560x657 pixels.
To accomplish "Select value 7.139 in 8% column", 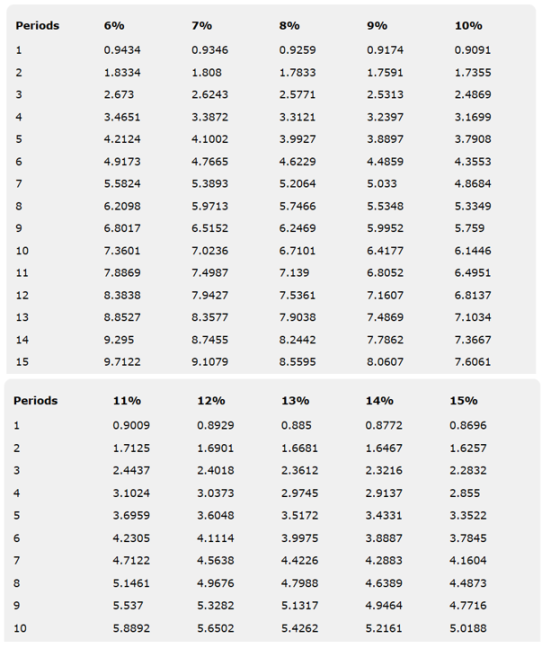I will (294, 273).
